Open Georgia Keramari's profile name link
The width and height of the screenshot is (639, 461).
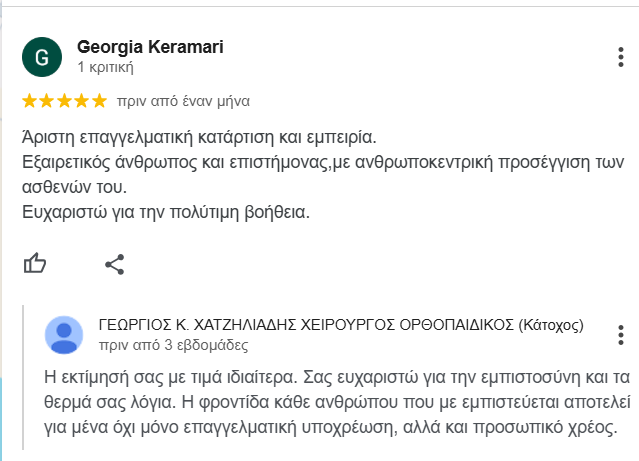(150, 47)
